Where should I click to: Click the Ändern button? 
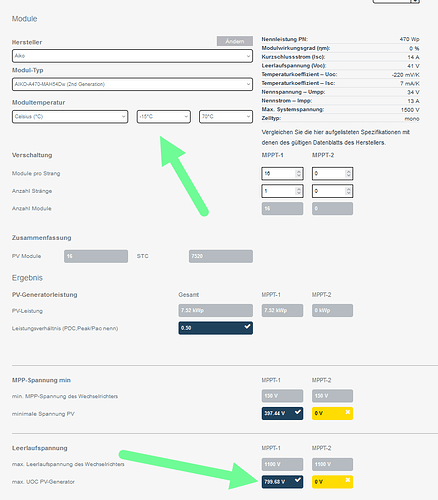(235, 41)
